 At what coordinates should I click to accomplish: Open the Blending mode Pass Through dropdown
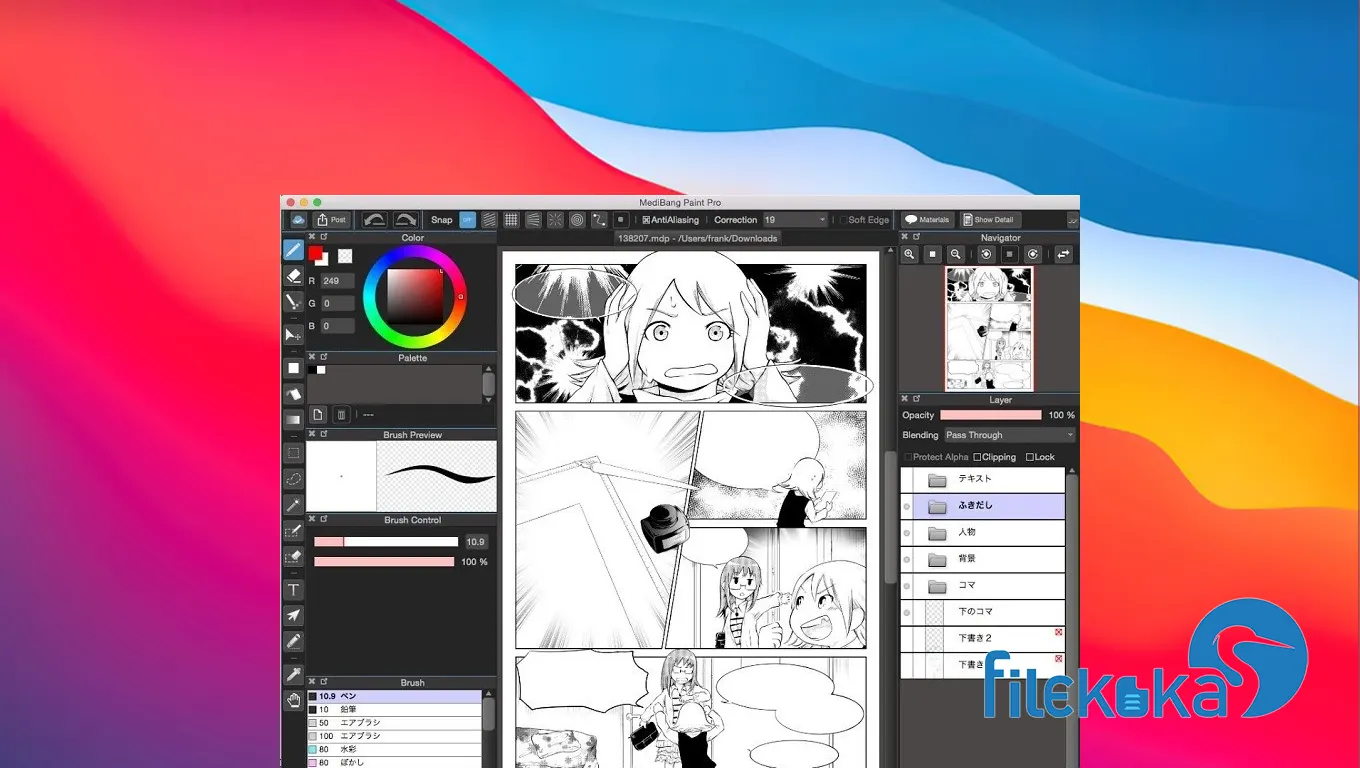[1009, 435]
